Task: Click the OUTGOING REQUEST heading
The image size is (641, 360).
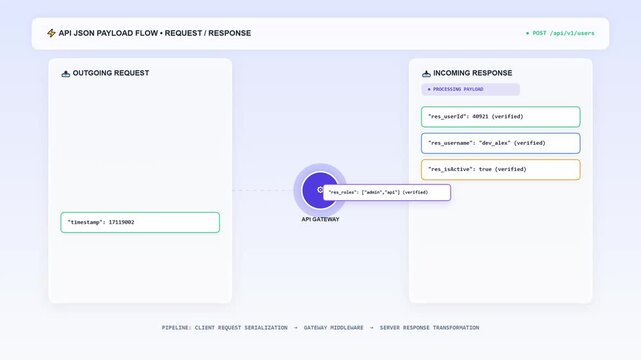Action: click(x=111, y=73)
